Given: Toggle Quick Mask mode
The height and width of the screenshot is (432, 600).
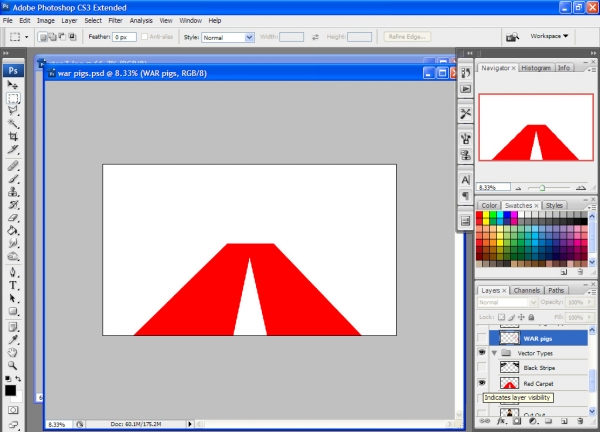Looking at the screenshot, I should click(13, 410).
